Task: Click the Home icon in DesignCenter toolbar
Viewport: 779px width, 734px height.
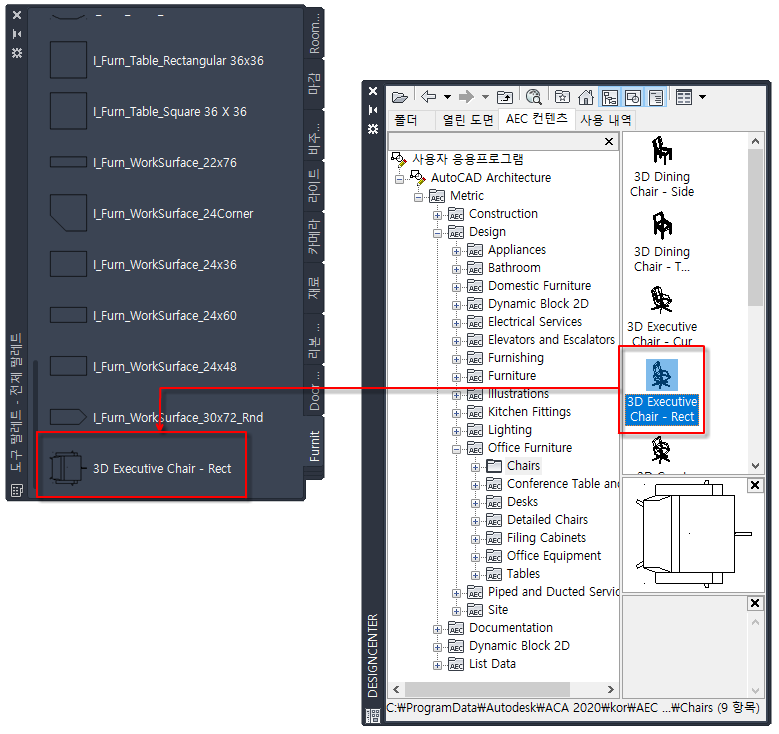Action: 586,97
